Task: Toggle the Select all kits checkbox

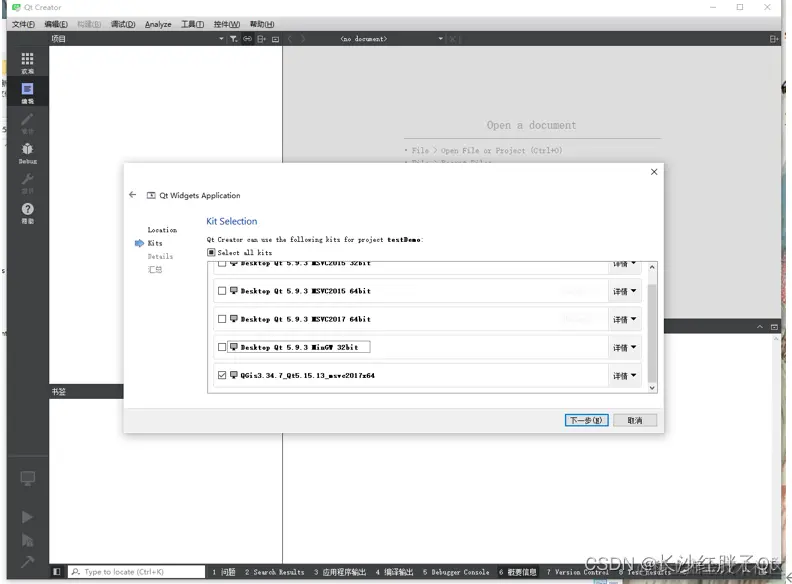Action: point(211,252)
